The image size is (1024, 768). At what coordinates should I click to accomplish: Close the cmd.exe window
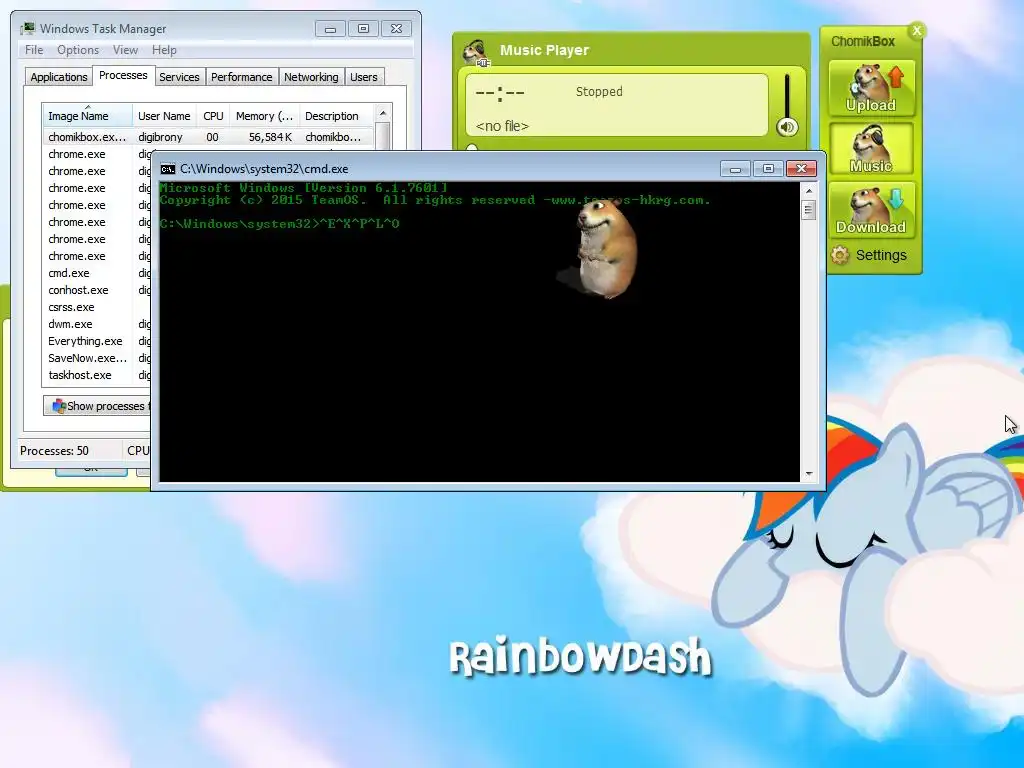801,169
